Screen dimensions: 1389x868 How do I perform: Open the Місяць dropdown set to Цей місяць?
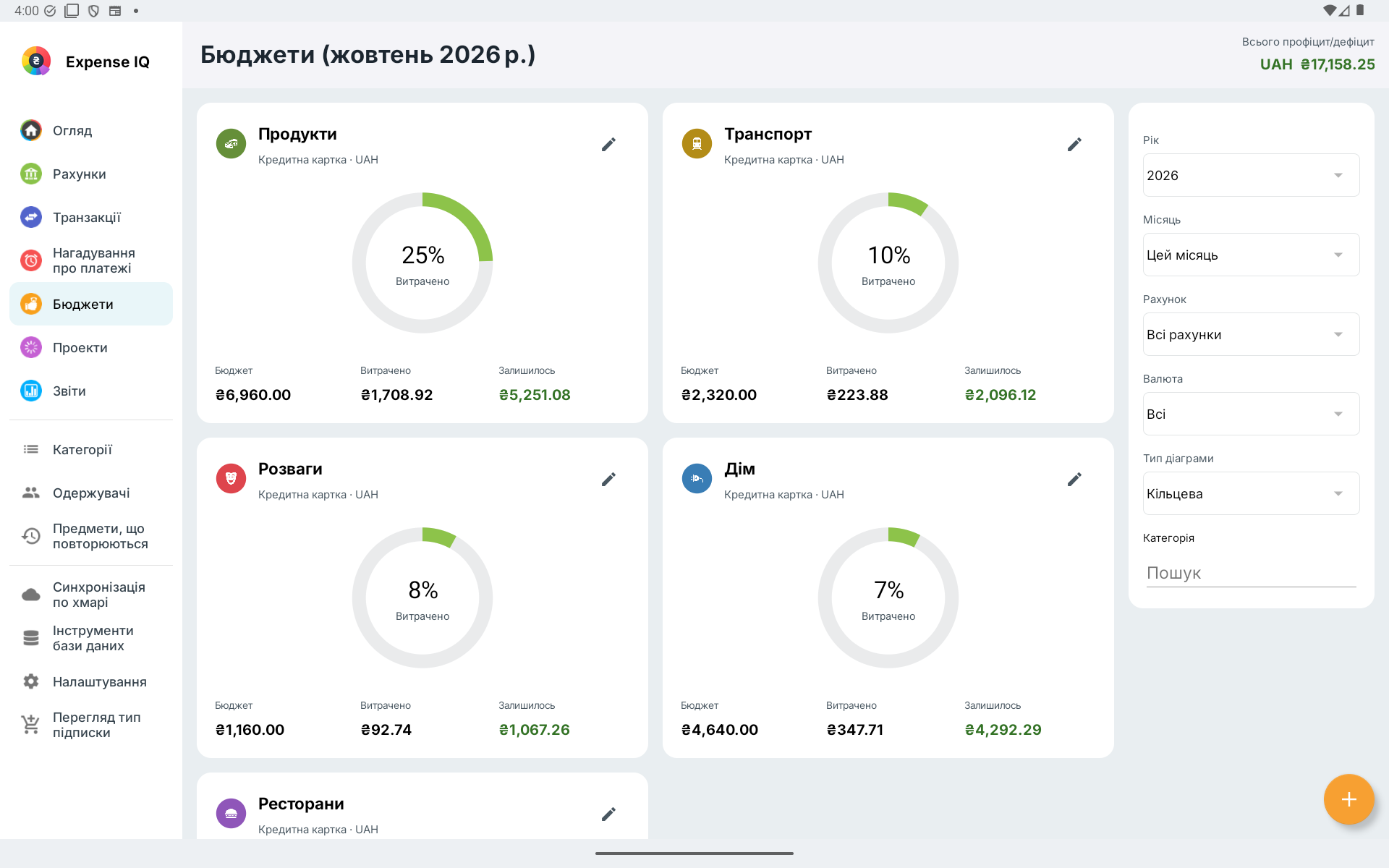pos(1251,255)
